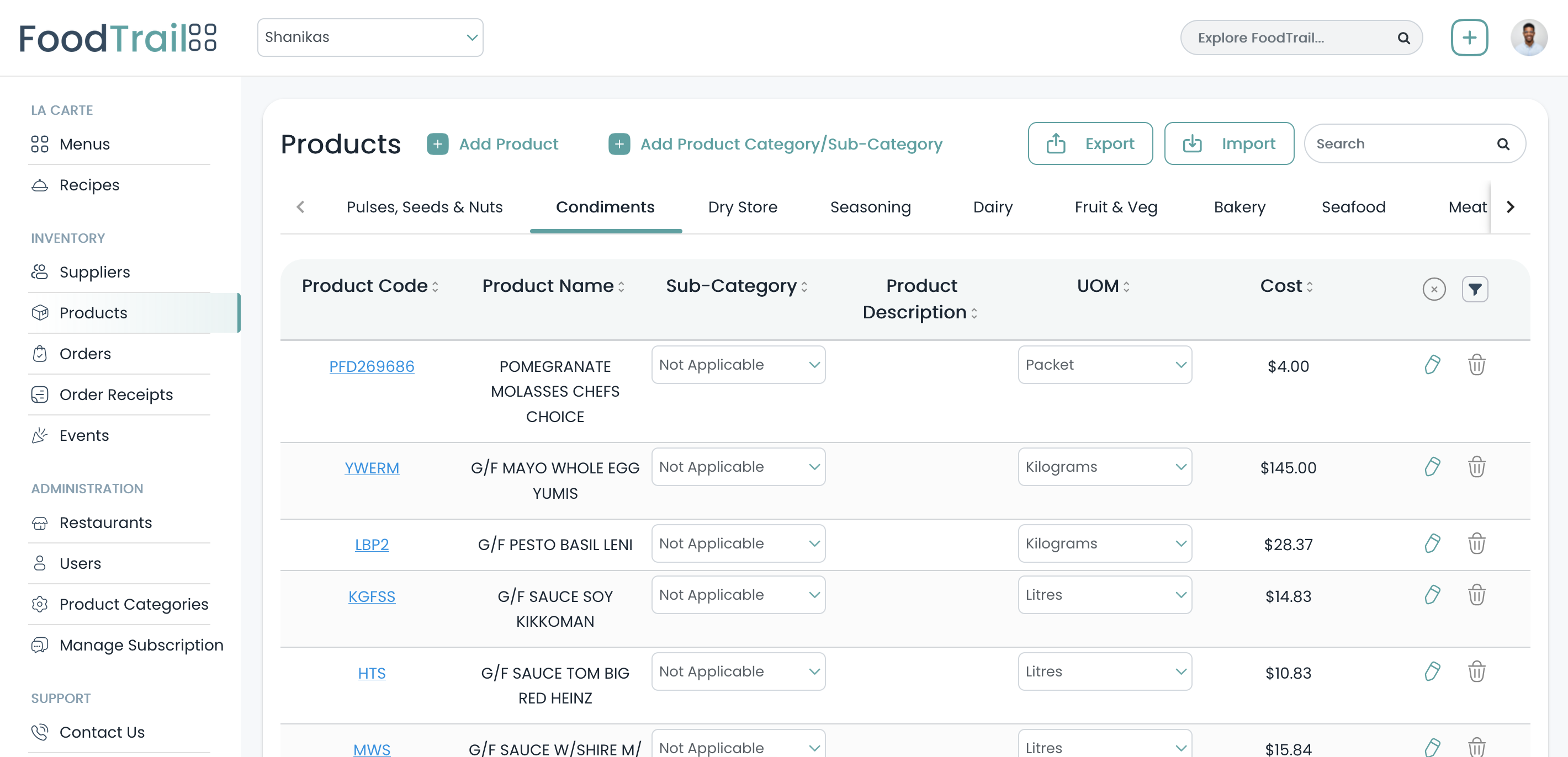
Task: Delete the POMEGRANATE MOLASSES product
Action: tap(1478, 365)
